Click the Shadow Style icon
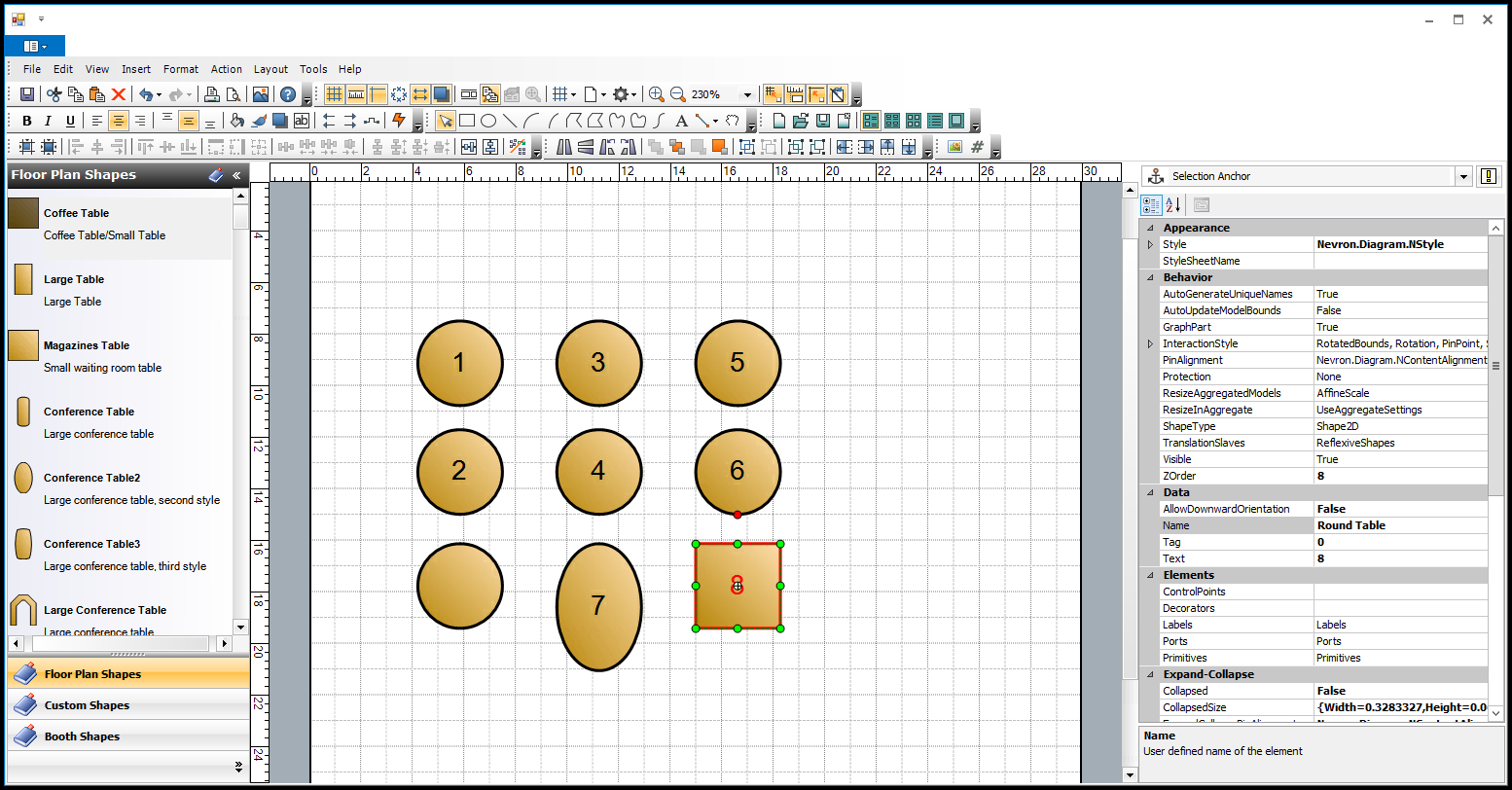The image size is (1512, 790). [x=279, y=121]
